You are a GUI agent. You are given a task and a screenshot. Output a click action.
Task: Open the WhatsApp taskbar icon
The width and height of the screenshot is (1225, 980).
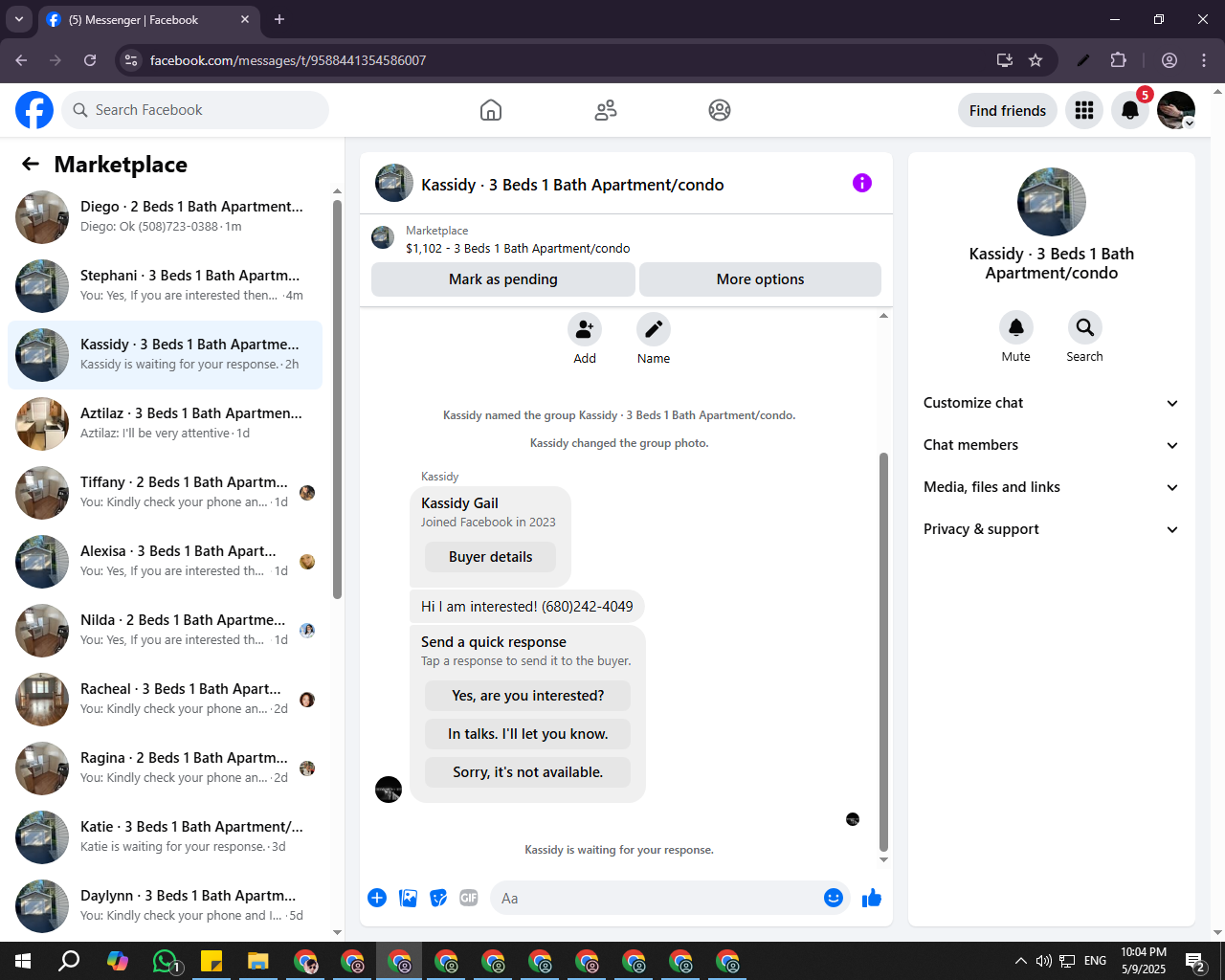[165, 961]
